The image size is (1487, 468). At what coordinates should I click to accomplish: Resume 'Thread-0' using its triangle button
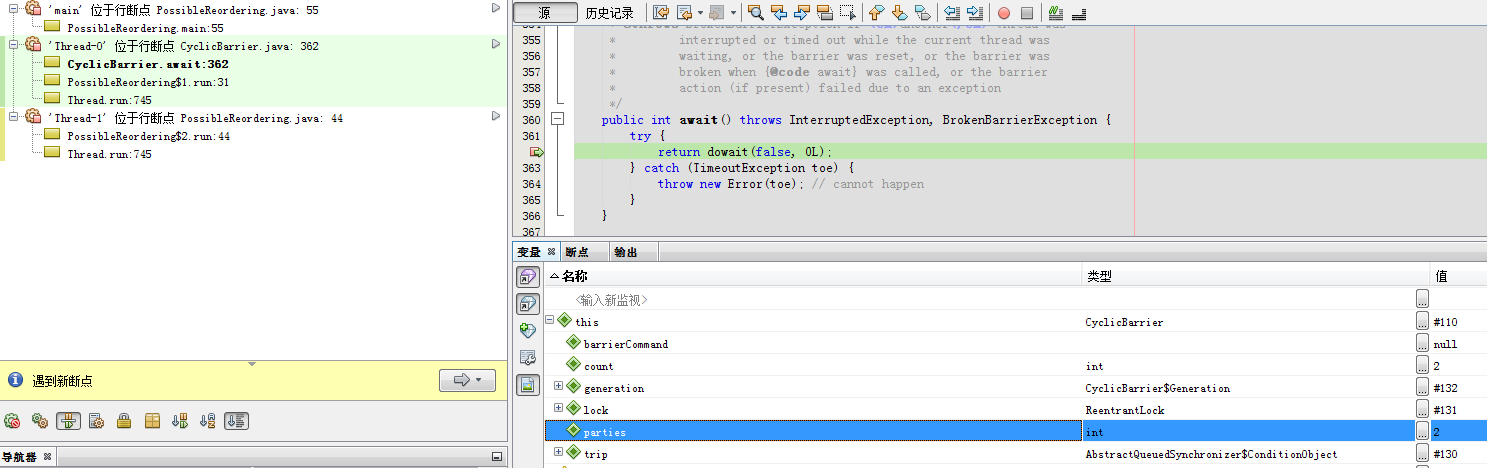point(496,44)
